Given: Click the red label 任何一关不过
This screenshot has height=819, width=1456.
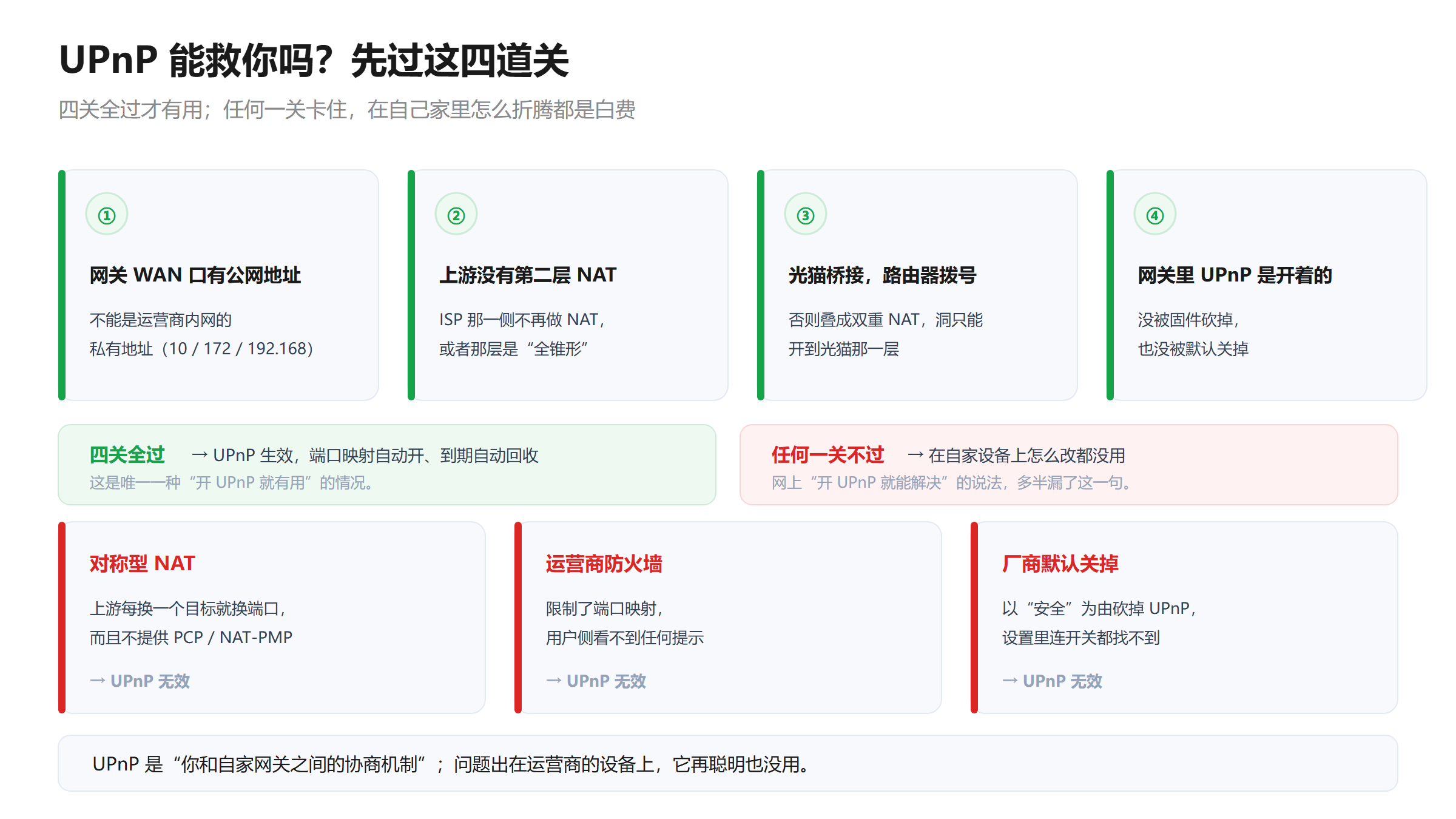Looking at the screenshot, I should point(828,454).
